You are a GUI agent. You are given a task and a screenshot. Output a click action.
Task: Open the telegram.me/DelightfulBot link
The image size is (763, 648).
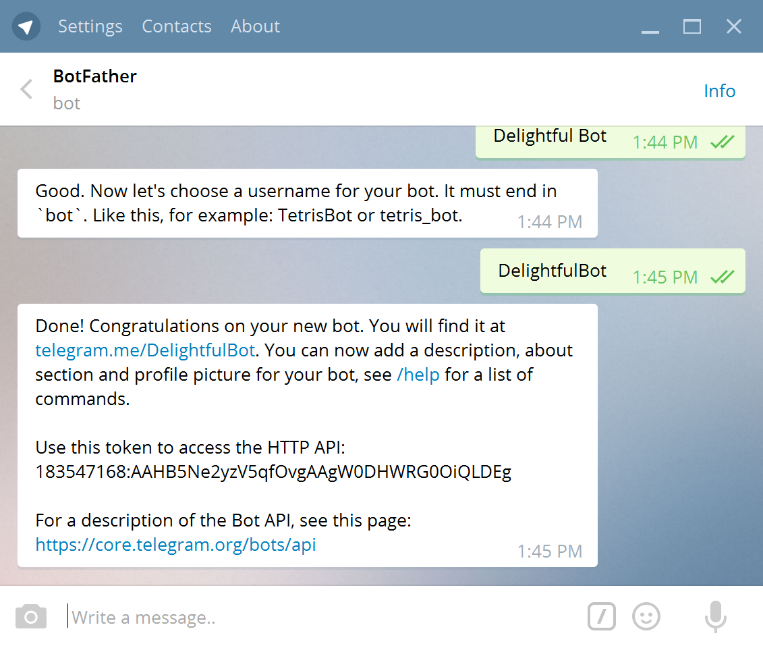(x=146, y=350)
